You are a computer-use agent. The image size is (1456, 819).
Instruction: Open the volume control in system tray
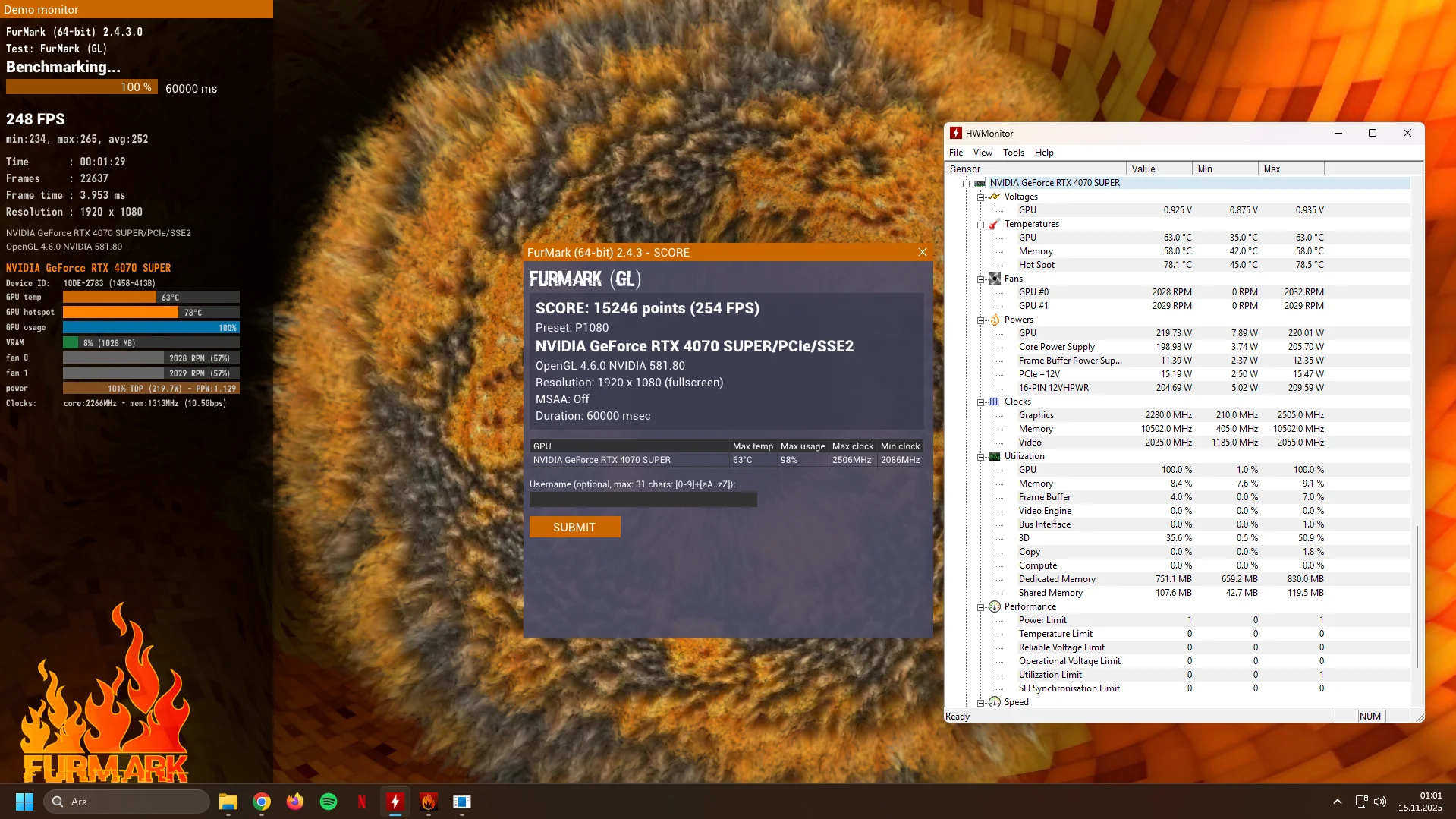1380,802
